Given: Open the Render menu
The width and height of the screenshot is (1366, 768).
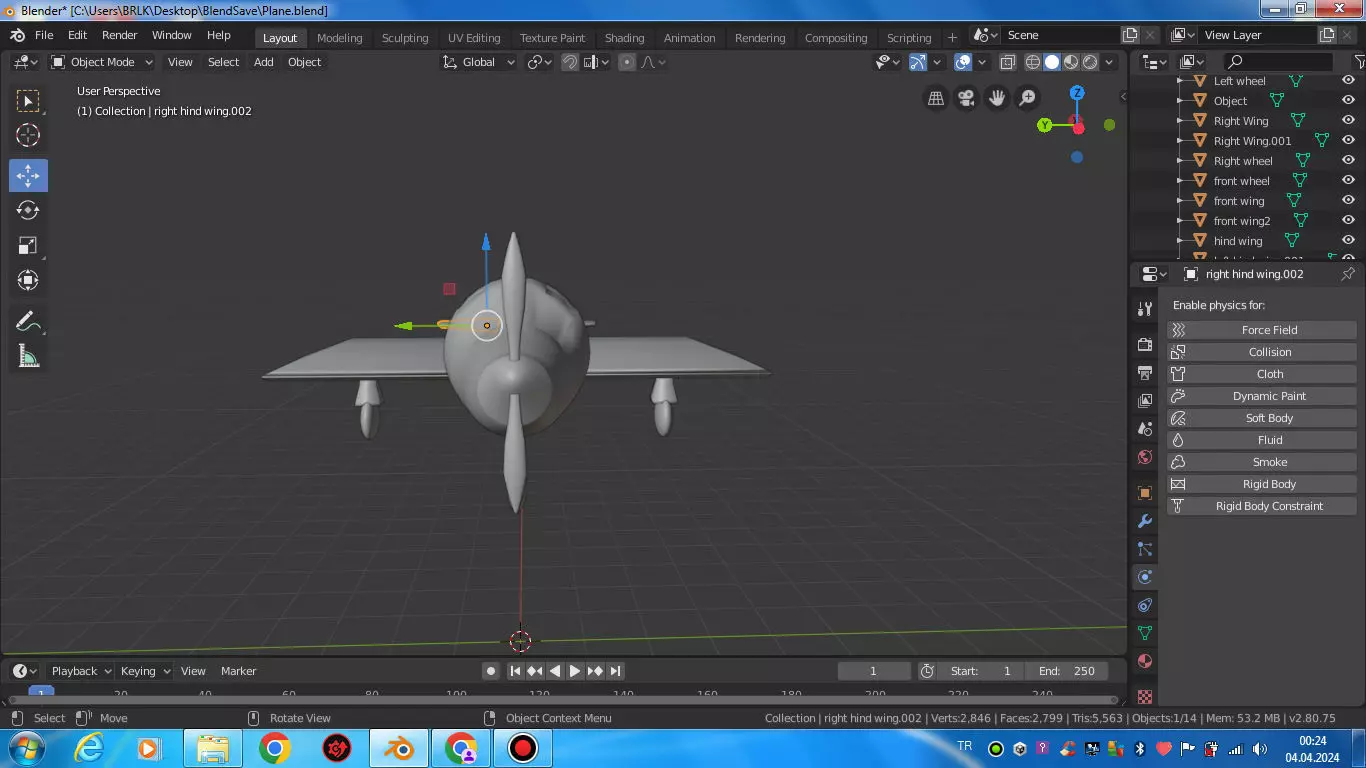Looking at the screenshot, I should 120,35.
